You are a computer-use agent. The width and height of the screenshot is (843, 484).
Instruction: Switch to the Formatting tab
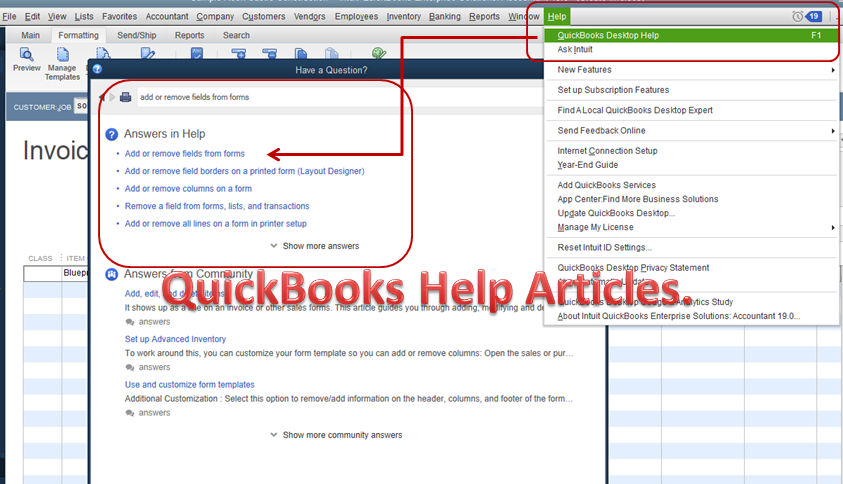pyautogui.click(x=78, y=35)
